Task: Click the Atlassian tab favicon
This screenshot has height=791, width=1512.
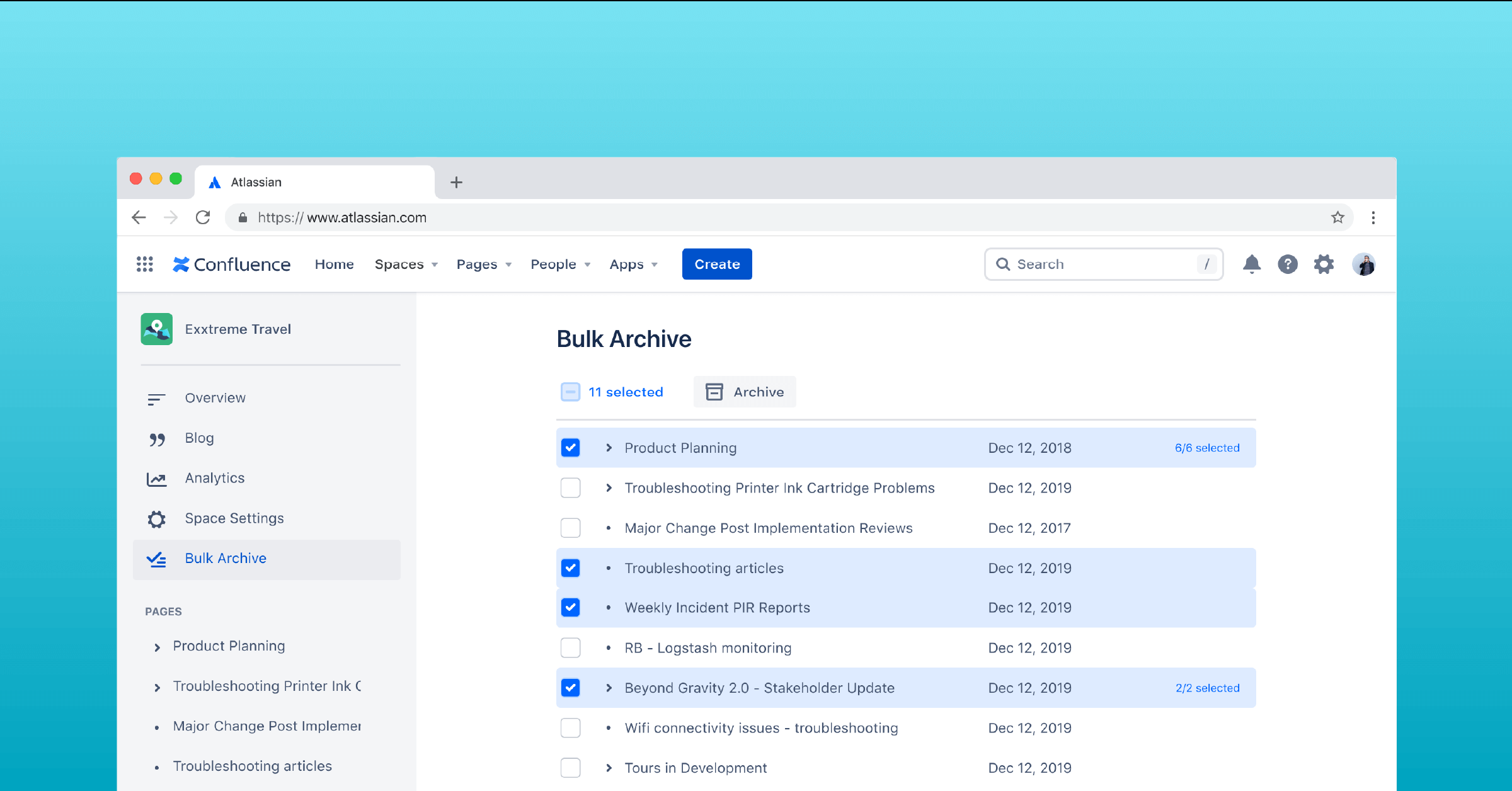Action: pos(215,183)
